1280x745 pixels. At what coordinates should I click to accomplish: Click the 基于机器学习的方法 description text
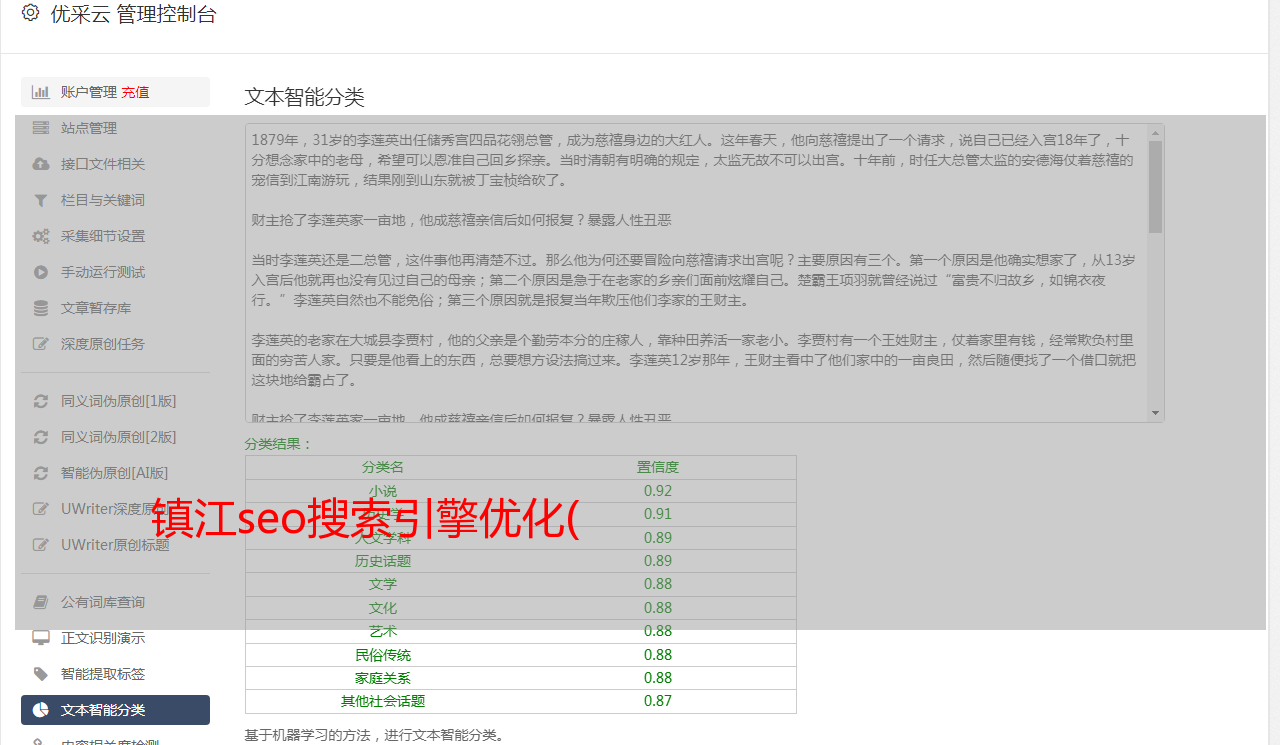(x=375, y=735)
